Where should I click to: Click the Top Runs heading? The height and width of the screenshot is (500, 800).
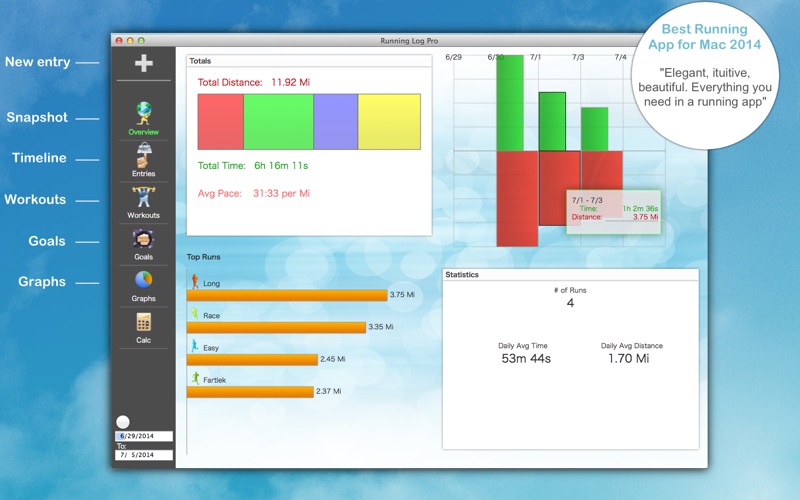click(204, 257)
